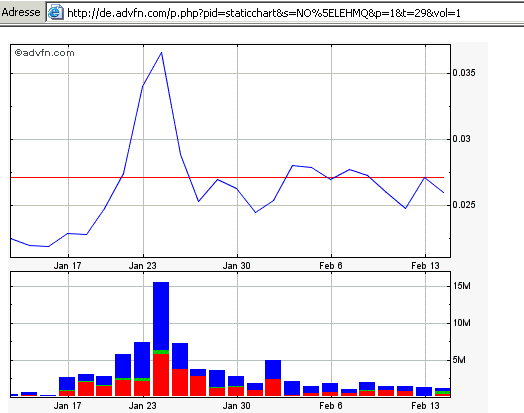Click the tallest volume bar near 15M
524x413 pixels.
[161, 339]
